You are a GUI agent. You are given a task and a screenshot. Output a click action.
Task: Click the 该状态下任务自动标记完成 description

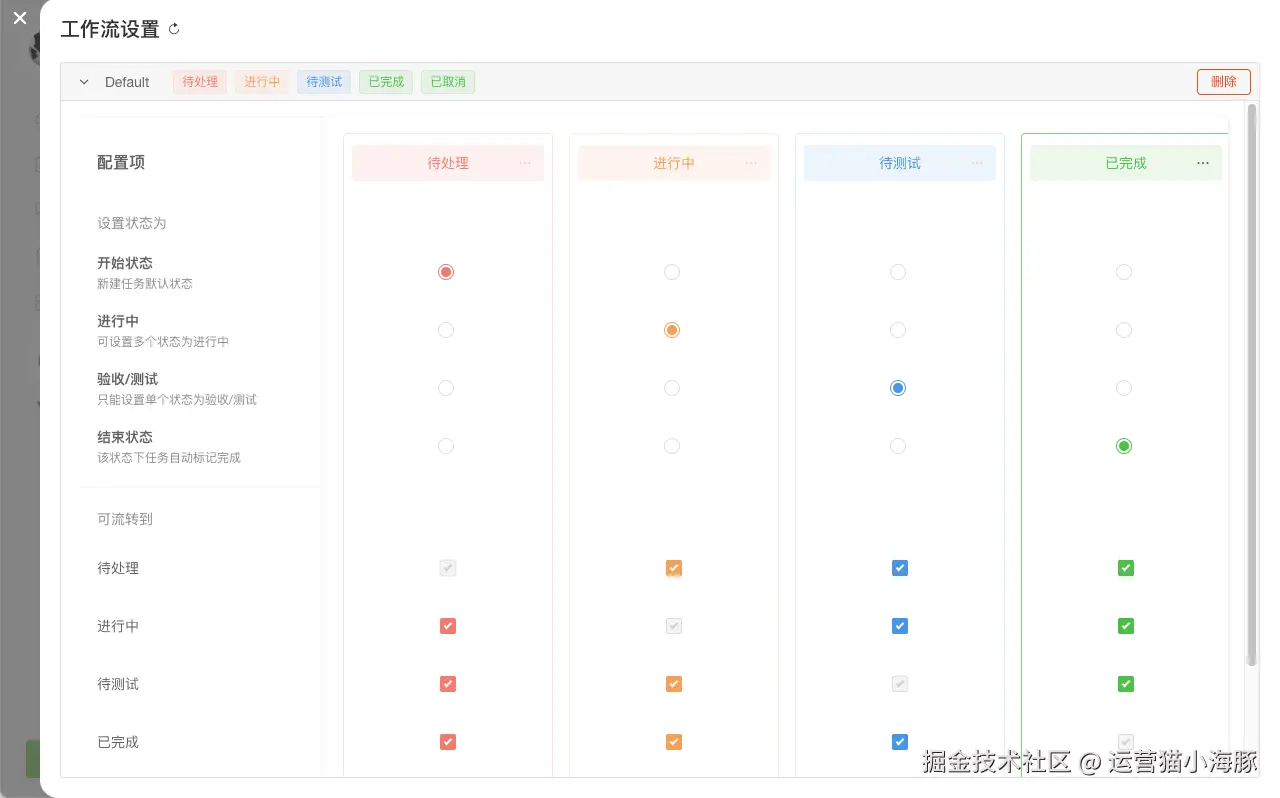tap(169, 458)
